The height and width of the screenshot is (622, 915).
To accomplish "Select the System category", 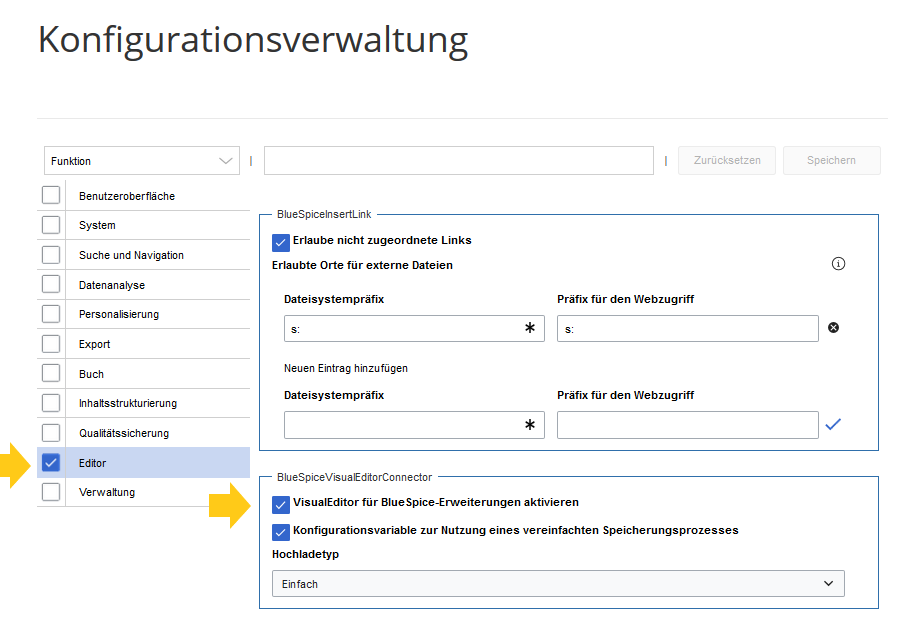I will [x=97, y=225].
